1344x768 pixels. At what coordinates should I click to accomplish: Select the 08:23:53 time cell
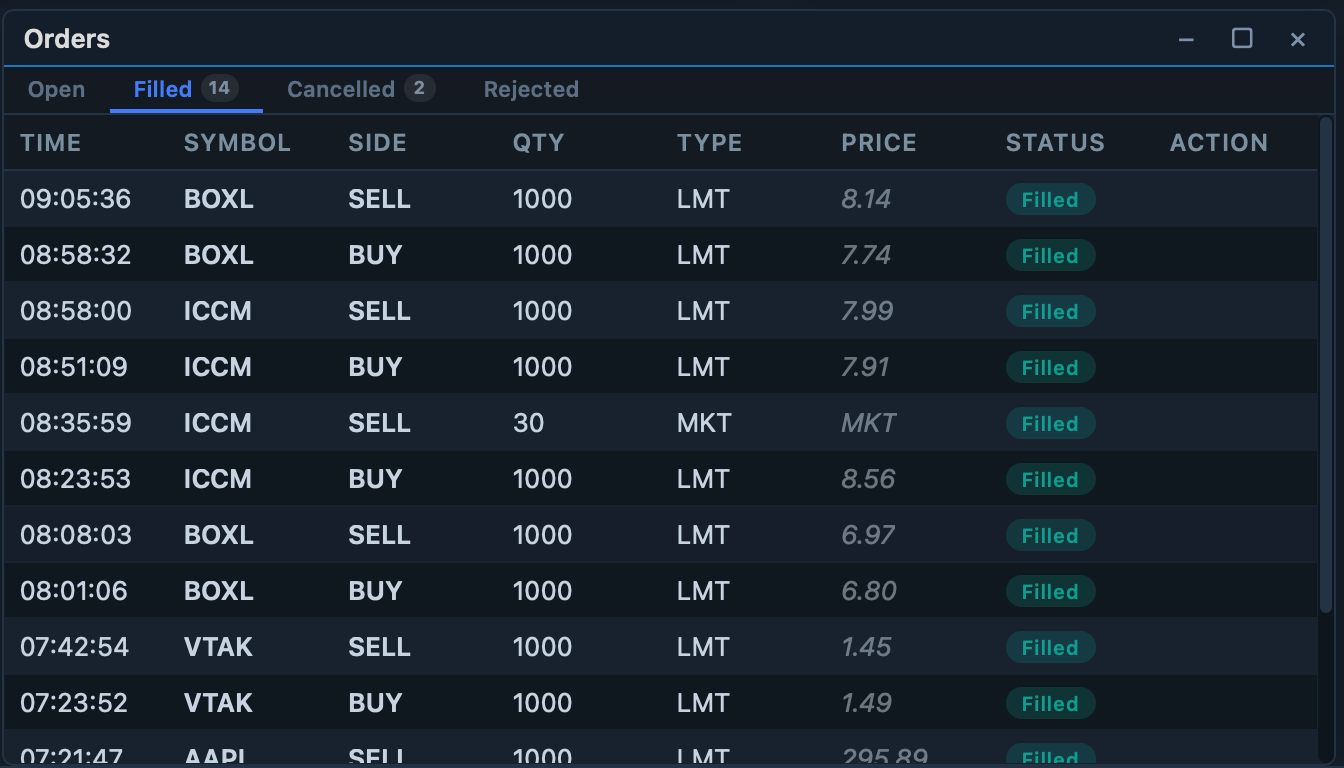coord(75,479)
